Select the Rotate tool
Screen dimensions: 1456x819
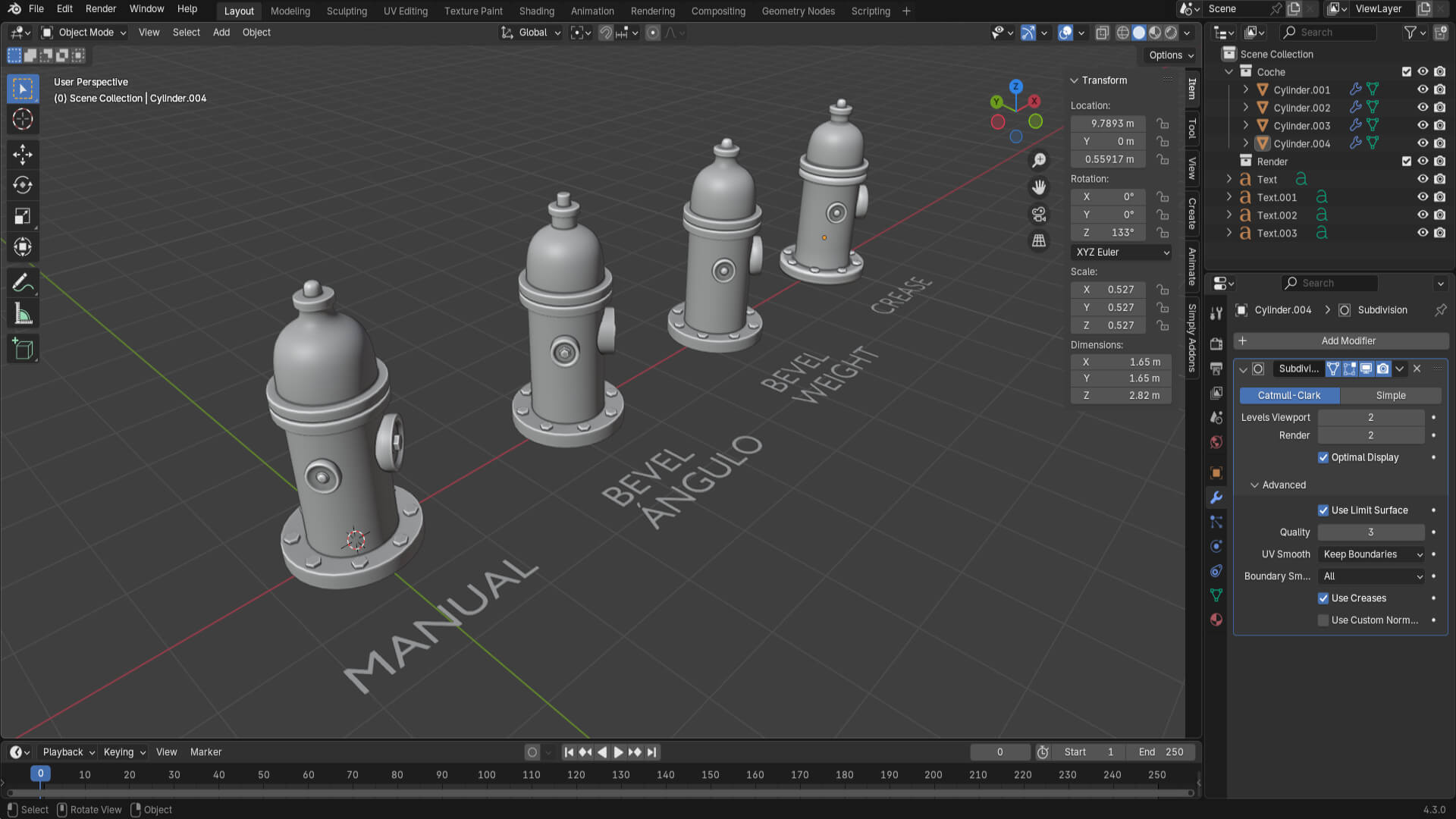click(x=23, y=185)
